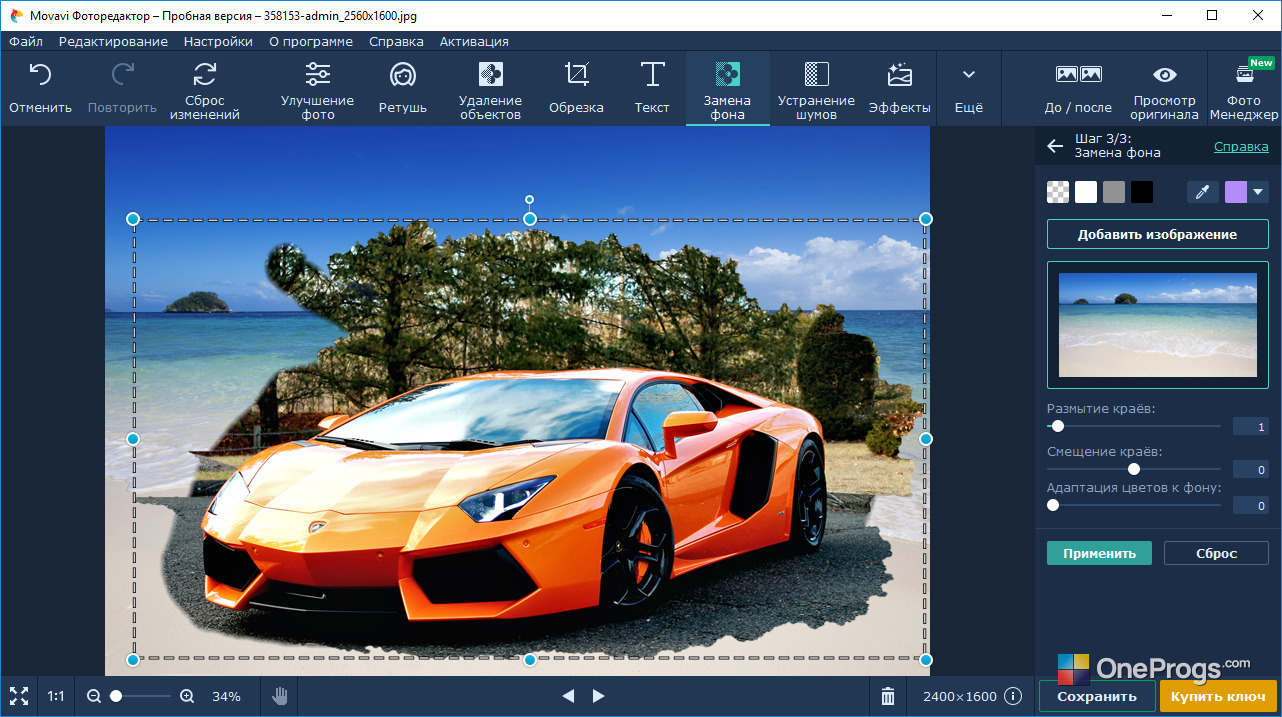Open the Файл menu
1282x717 pixels.
(x=26, y=41)
